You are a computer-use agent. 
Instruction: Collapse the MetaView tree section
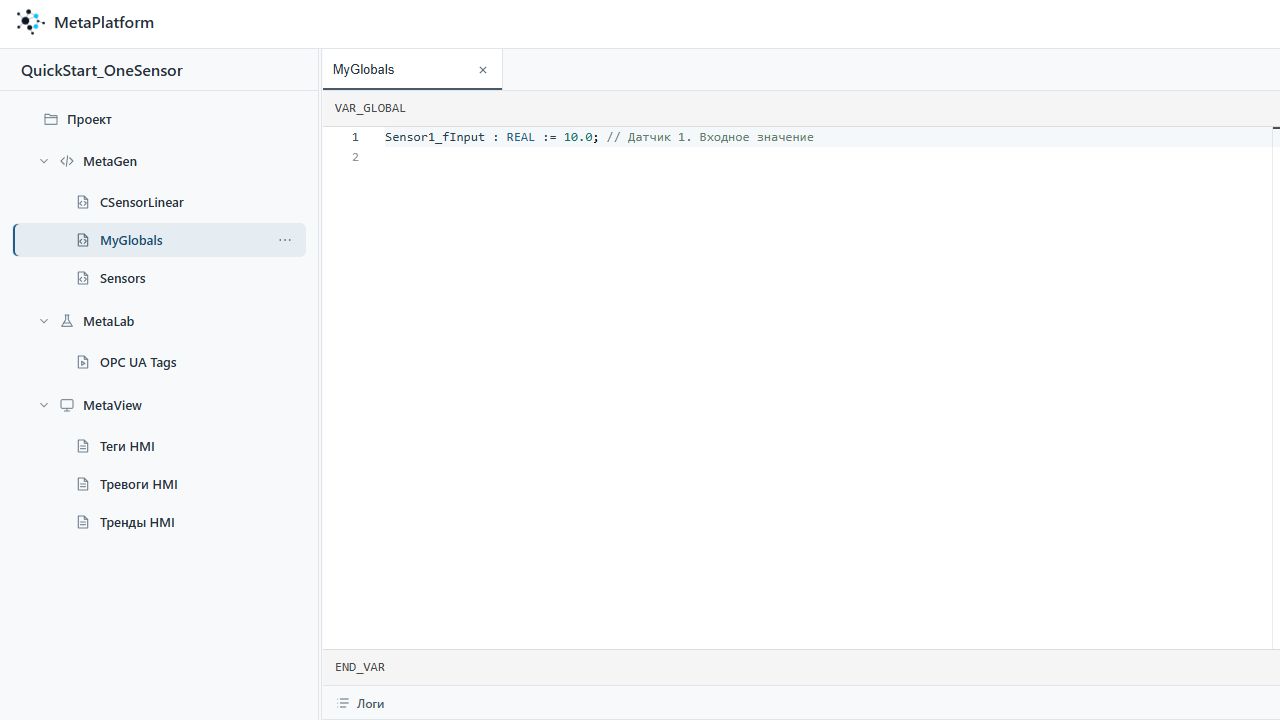tap(44, 405)
